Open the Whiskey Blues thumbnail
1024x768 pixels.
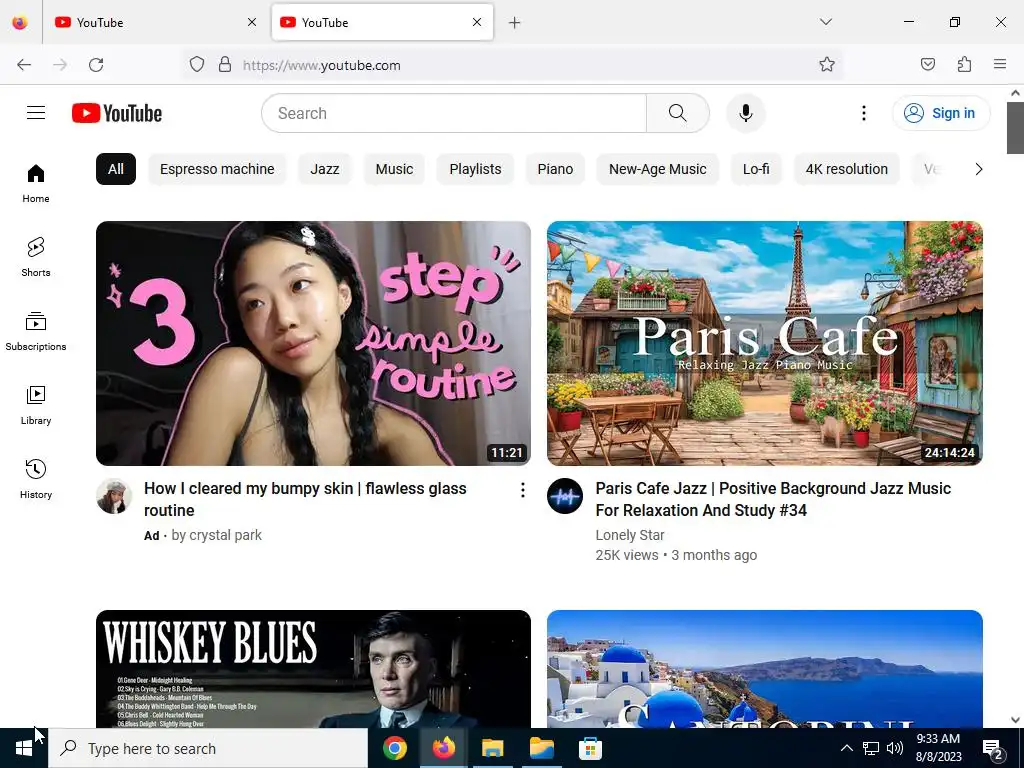click(x=313, y=669)
